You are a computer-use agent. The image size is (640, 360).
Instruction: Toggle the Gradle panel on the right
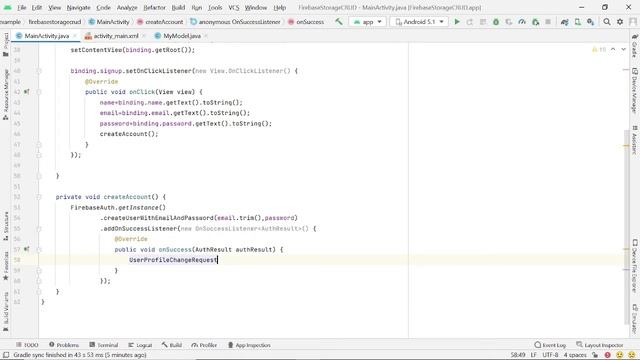point(634,45)
